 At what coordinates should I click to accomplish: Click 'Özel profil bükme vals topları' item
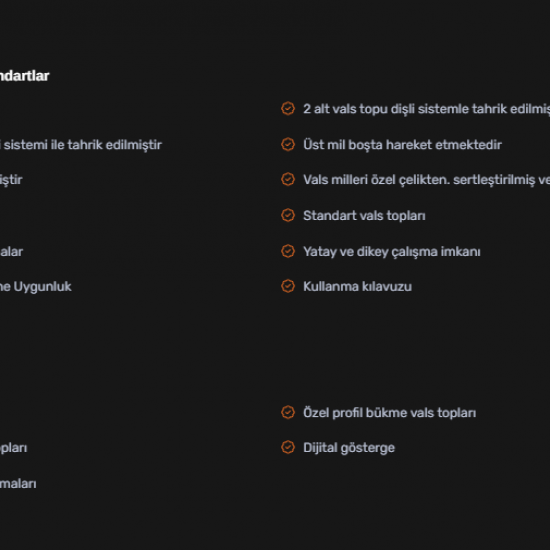(x=389, y=413)
